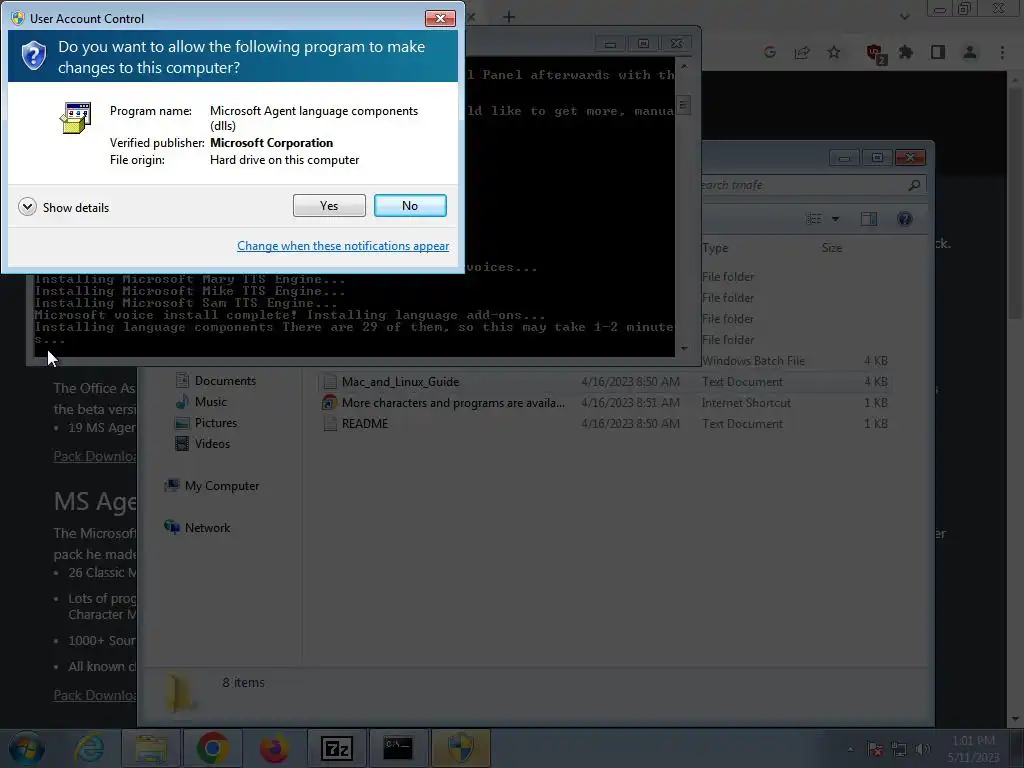Close the User Account Control dialog
The width and height of the screenshot is (1024, 768).
440,18
